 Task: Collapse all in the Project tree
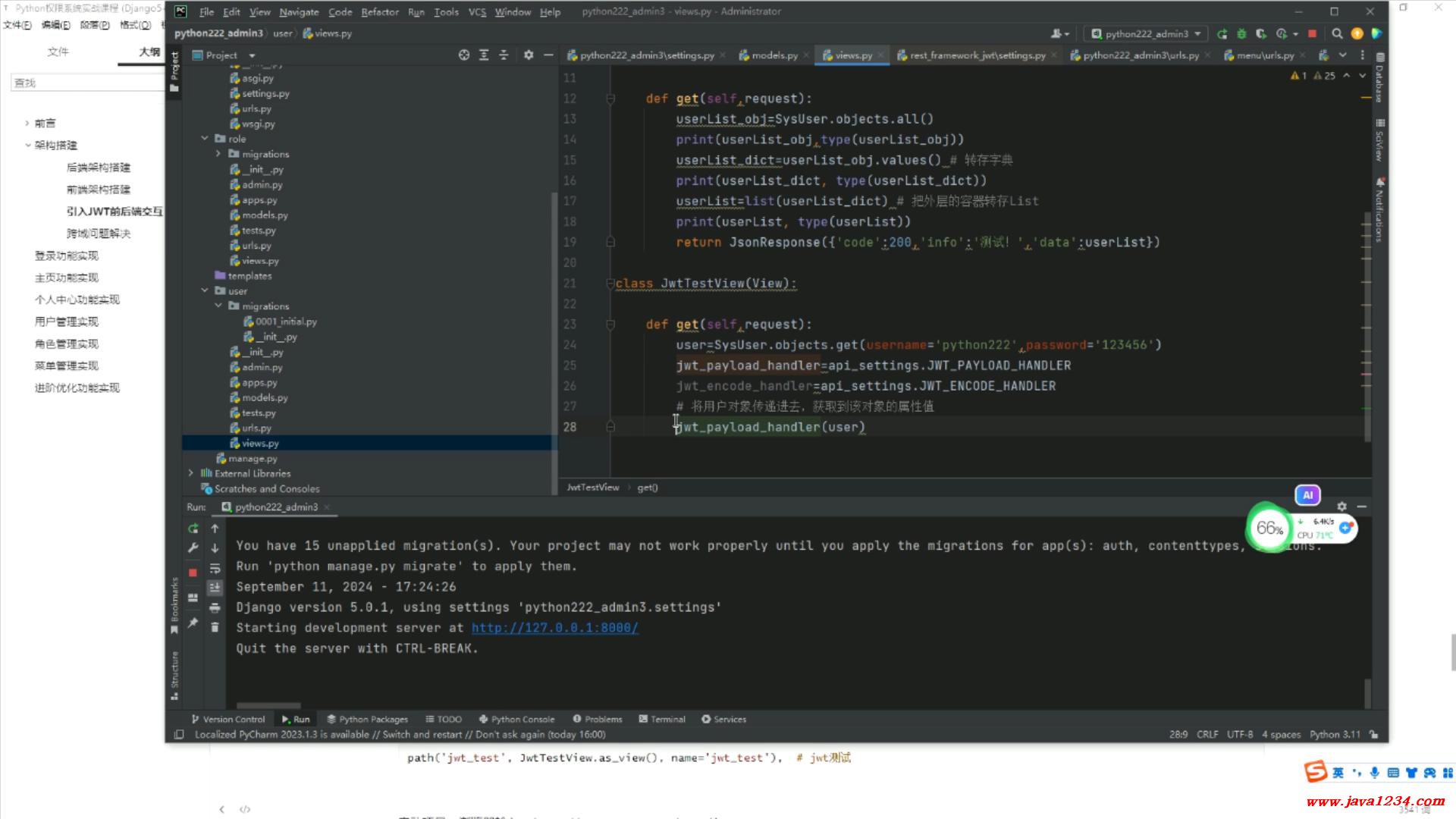click(x=504, y=55)
